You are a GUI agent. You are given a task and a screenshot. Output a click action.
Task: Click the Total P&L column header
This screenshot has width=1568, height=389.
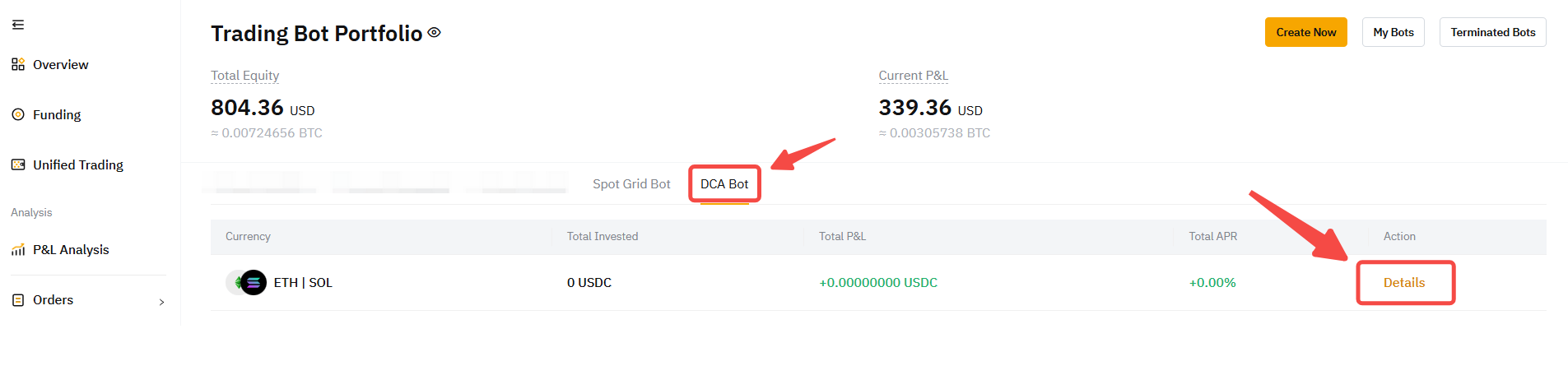point(842,237)
